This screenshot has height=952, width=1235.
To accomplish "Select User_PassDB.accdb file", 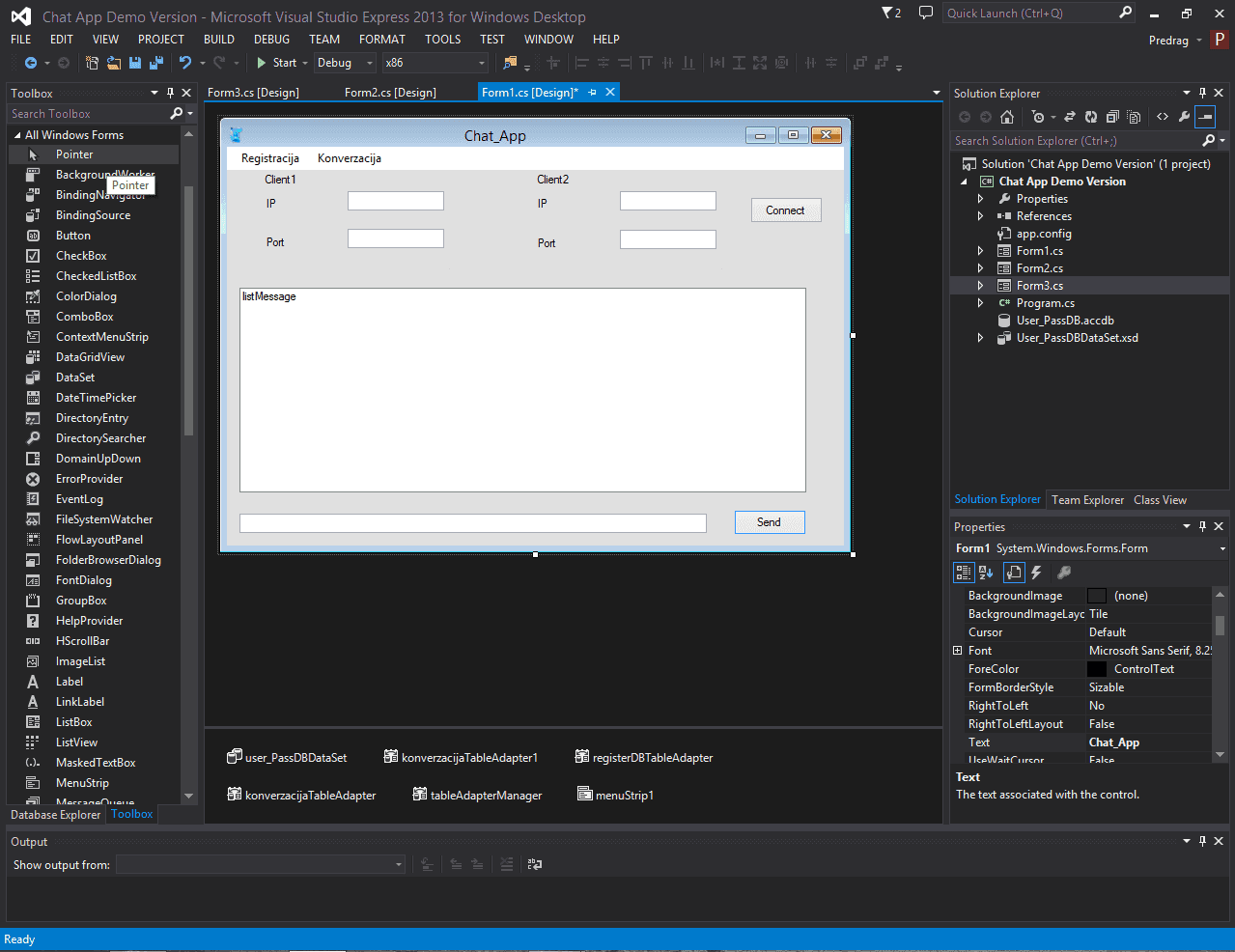I will pyautogui.click(x=1064, y=321).
